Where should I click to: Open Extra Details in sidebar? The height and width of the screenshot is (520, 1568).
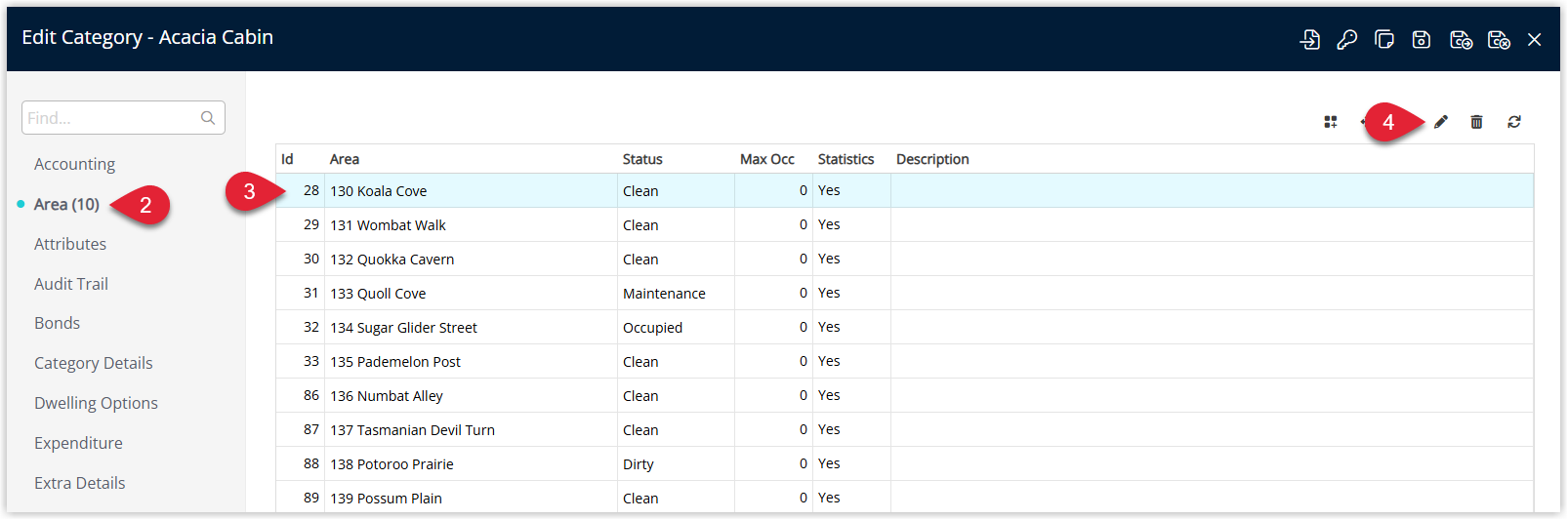pos(79,483)
